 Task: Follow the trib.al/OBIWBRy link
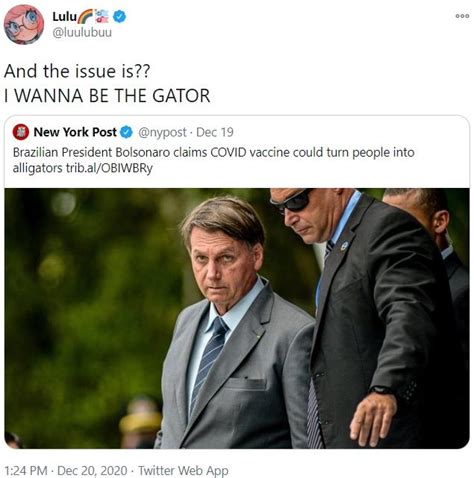[109, 168]
